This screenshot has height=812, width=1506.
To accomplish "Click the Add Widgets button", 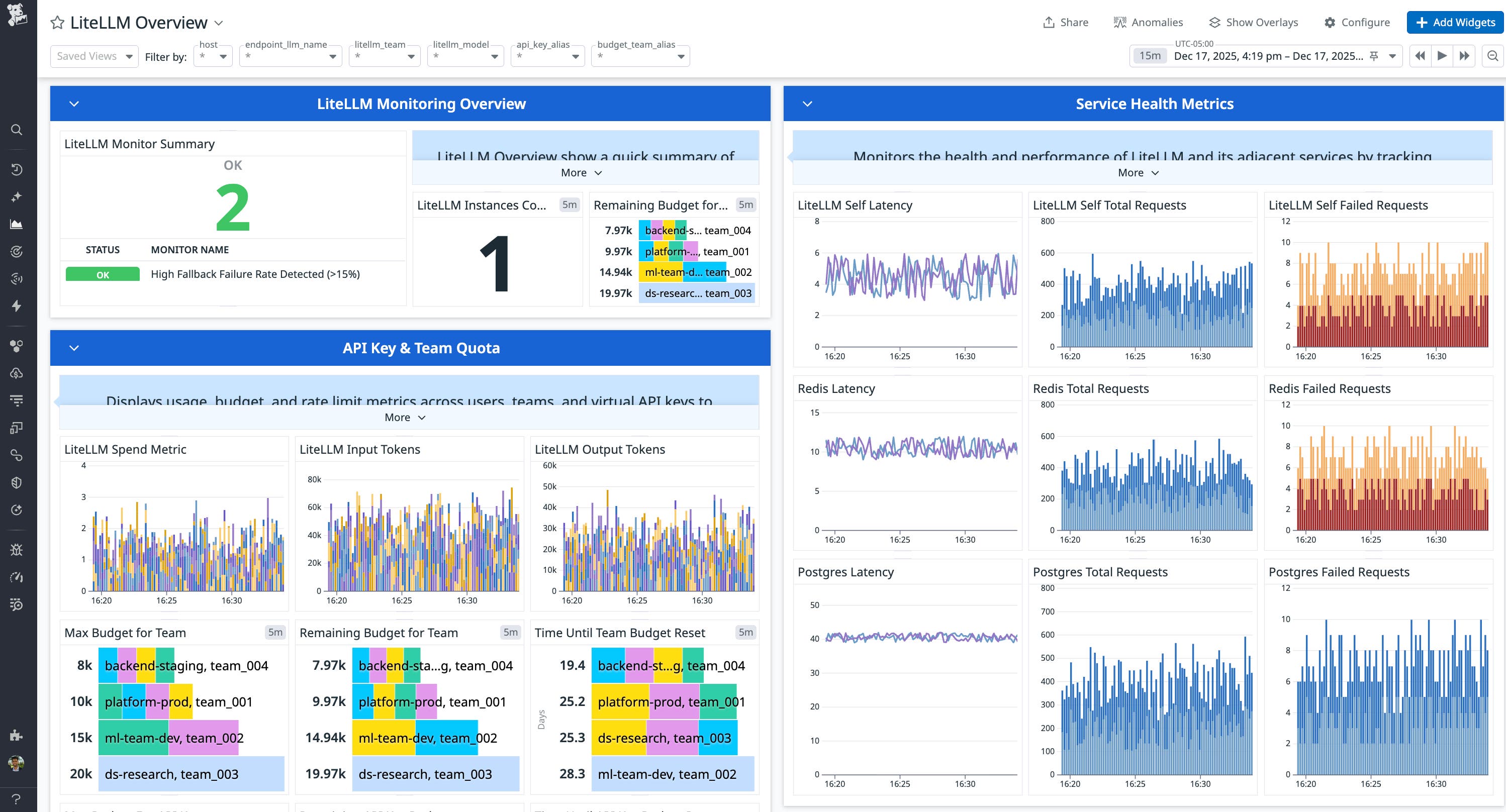I will click(1455, 22).
